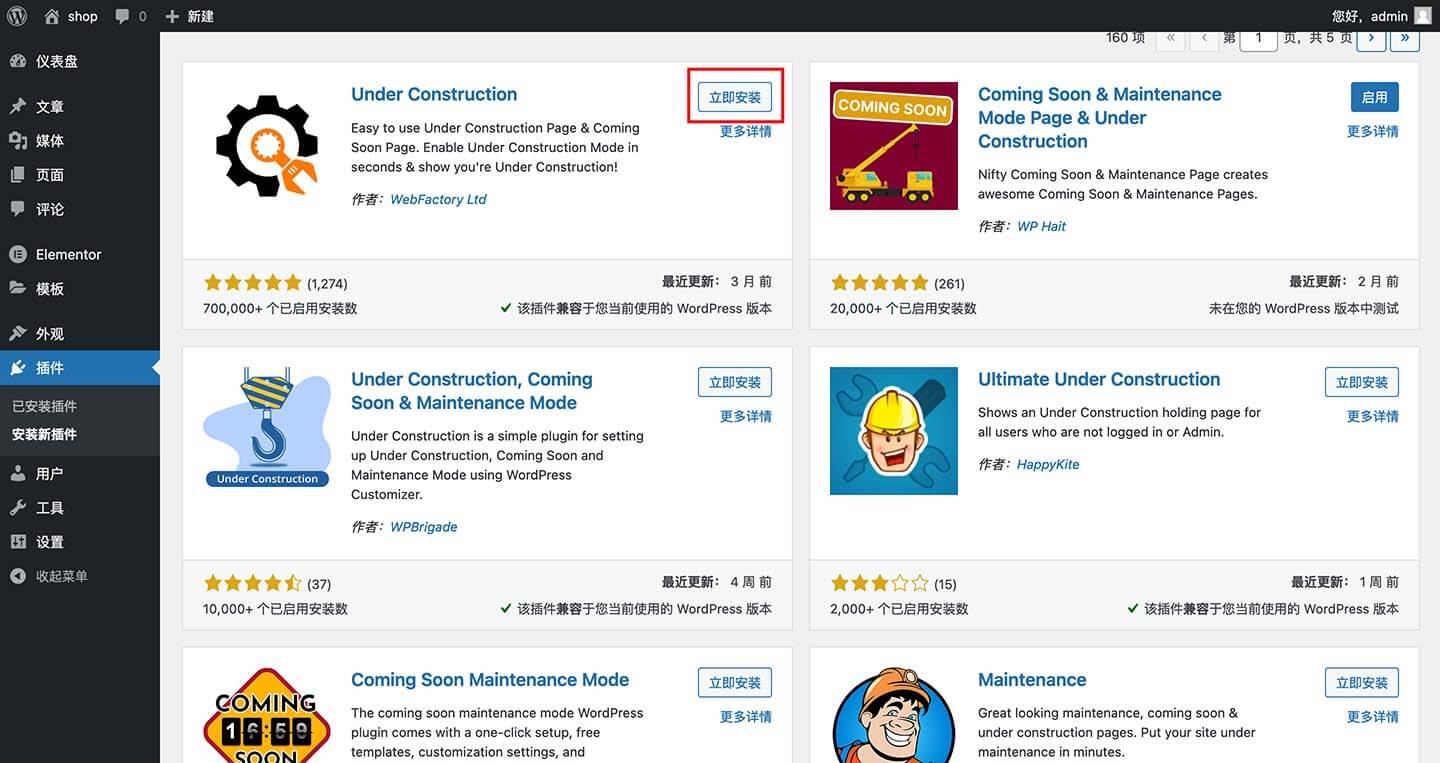Activate Coming Soon & Maintenance Mode Page plugin
The image size is (1440, 763).
click(x=1374, y=97)
